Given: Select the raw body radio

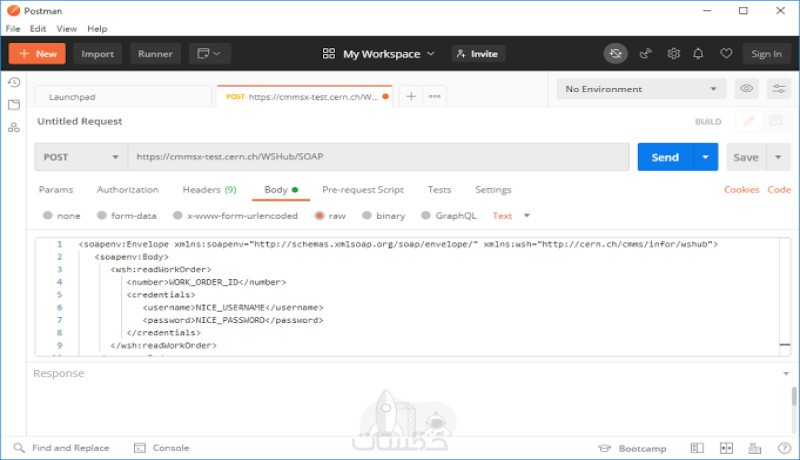Looking at the screenshot, I should [319, 215].
